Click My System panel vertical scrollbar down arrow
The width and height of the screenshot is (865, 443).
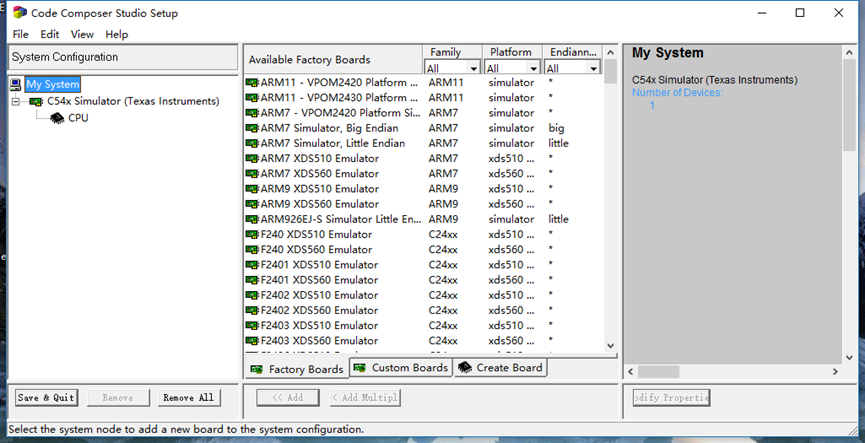point(850,357)
